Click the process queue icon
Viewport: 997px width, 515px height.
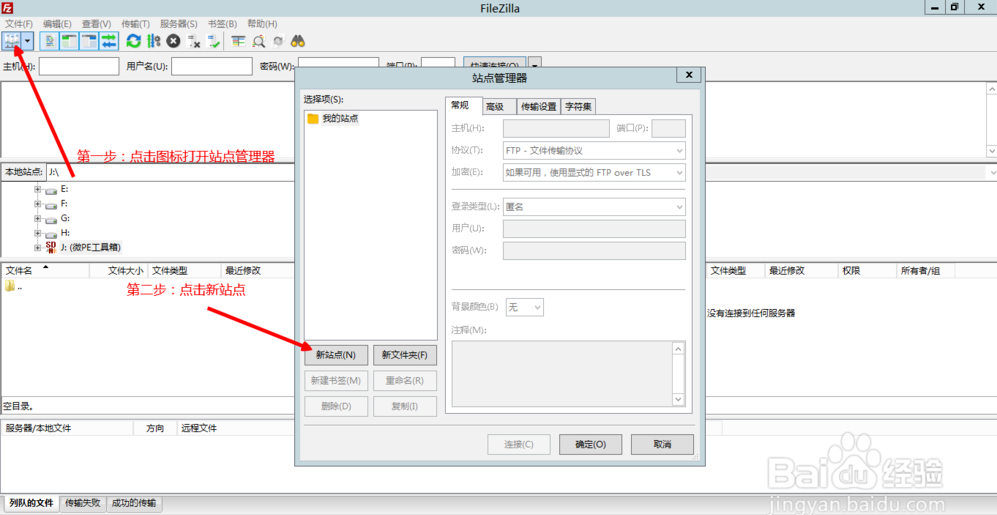(x=153, y=41)
